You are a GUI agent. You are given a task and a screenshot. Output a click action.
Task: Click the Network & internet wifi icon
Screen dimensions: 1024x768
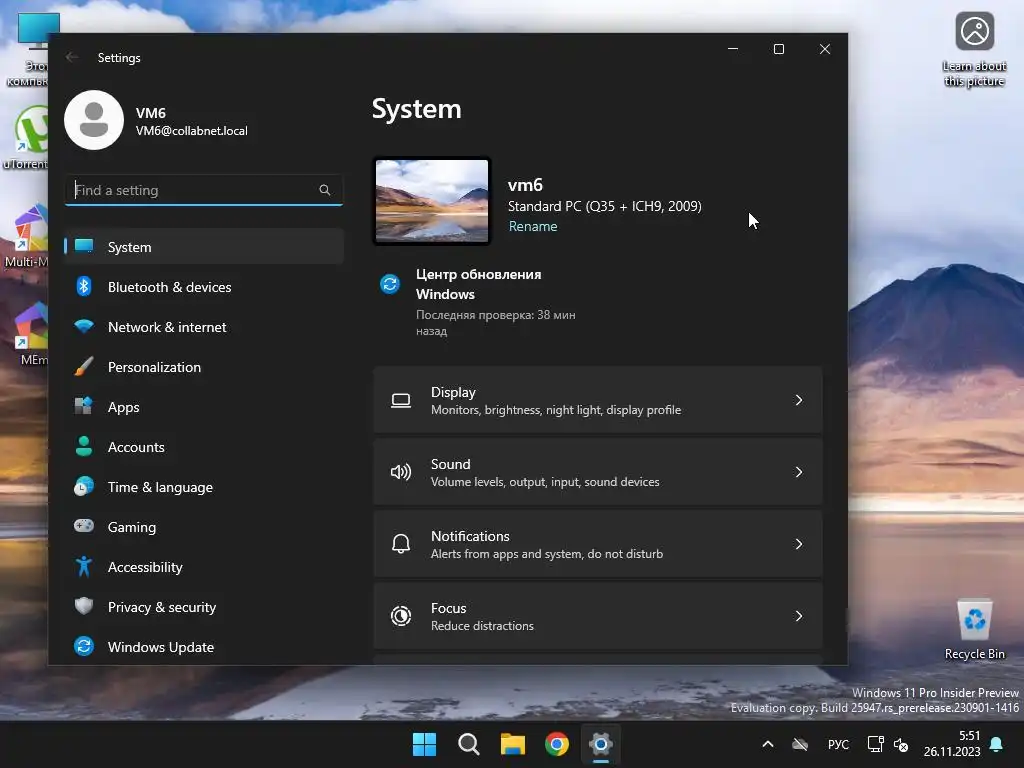click(84, 326)
